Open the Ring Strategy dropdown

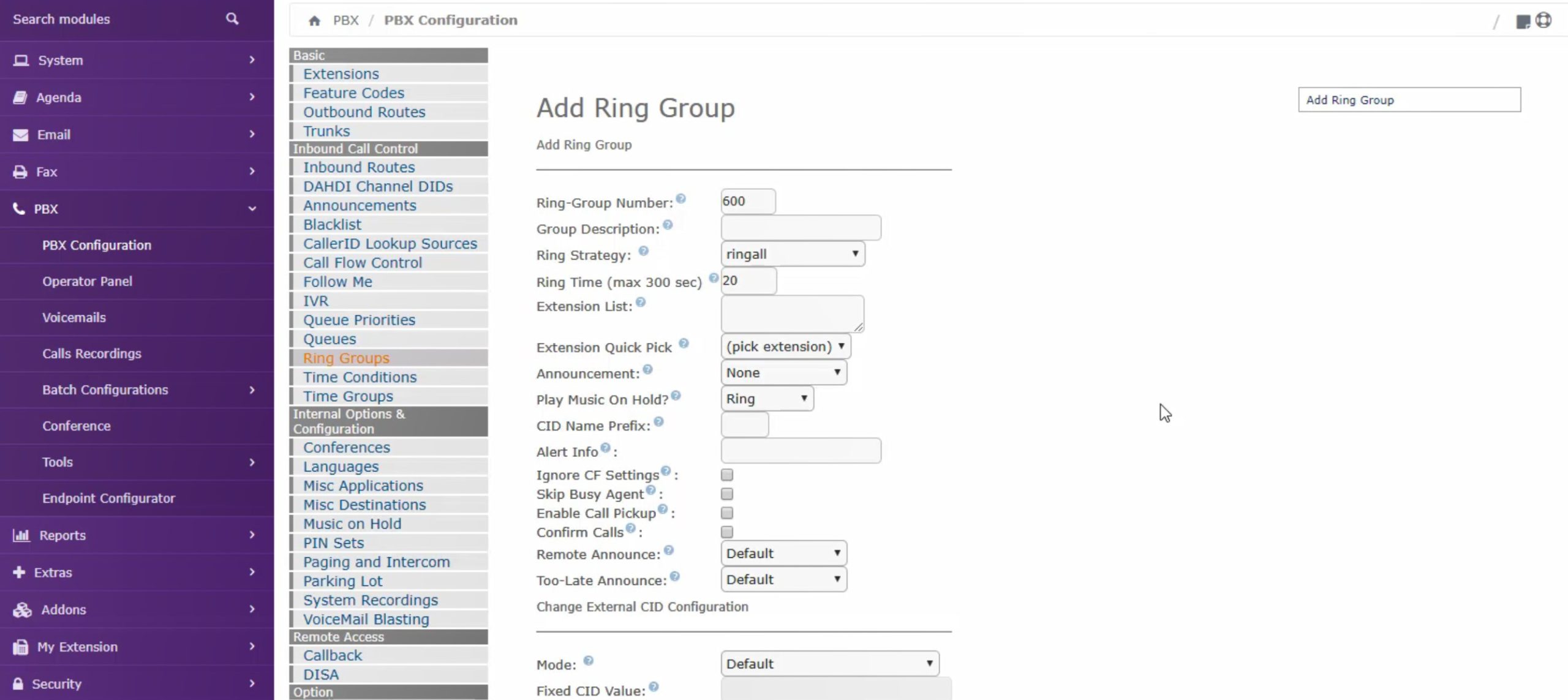tap(793, 254)
